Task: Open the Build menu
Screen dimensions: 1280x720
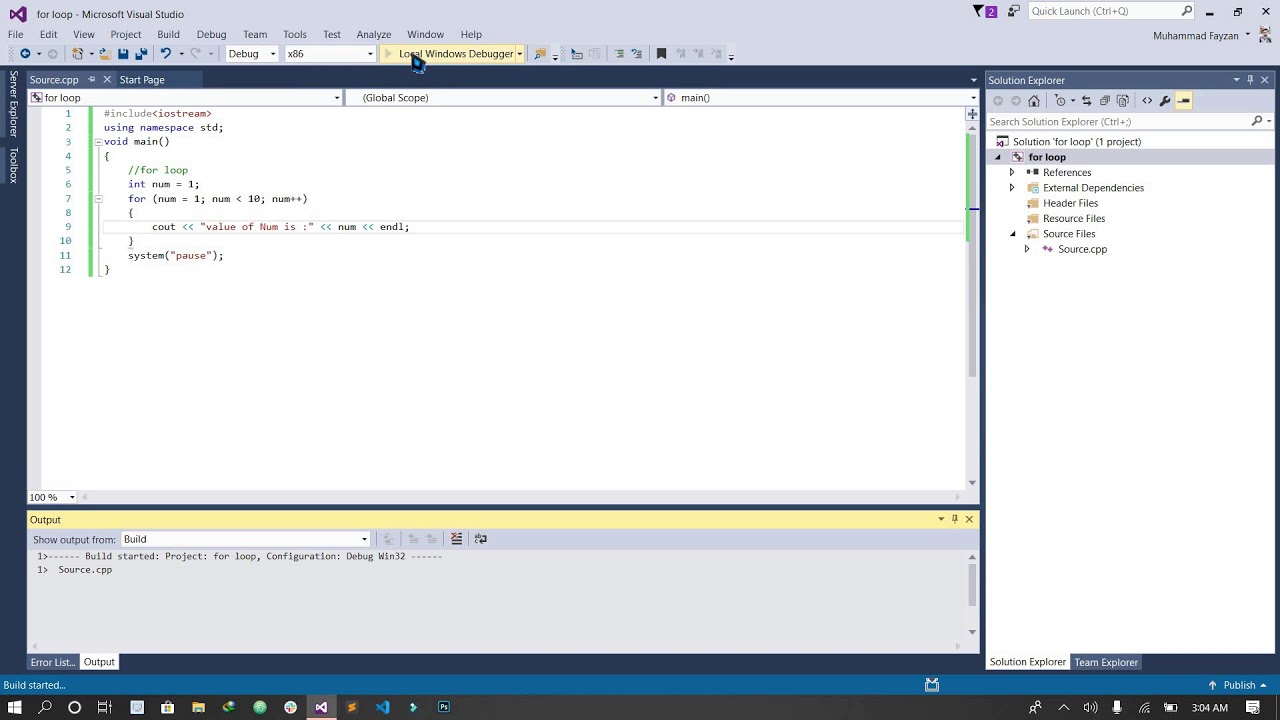Action: 168,34
